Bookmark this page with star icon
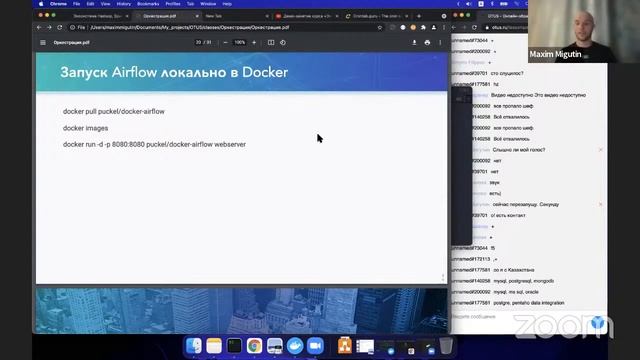Viewport: 640px width, 360px height. click(380, 27)
